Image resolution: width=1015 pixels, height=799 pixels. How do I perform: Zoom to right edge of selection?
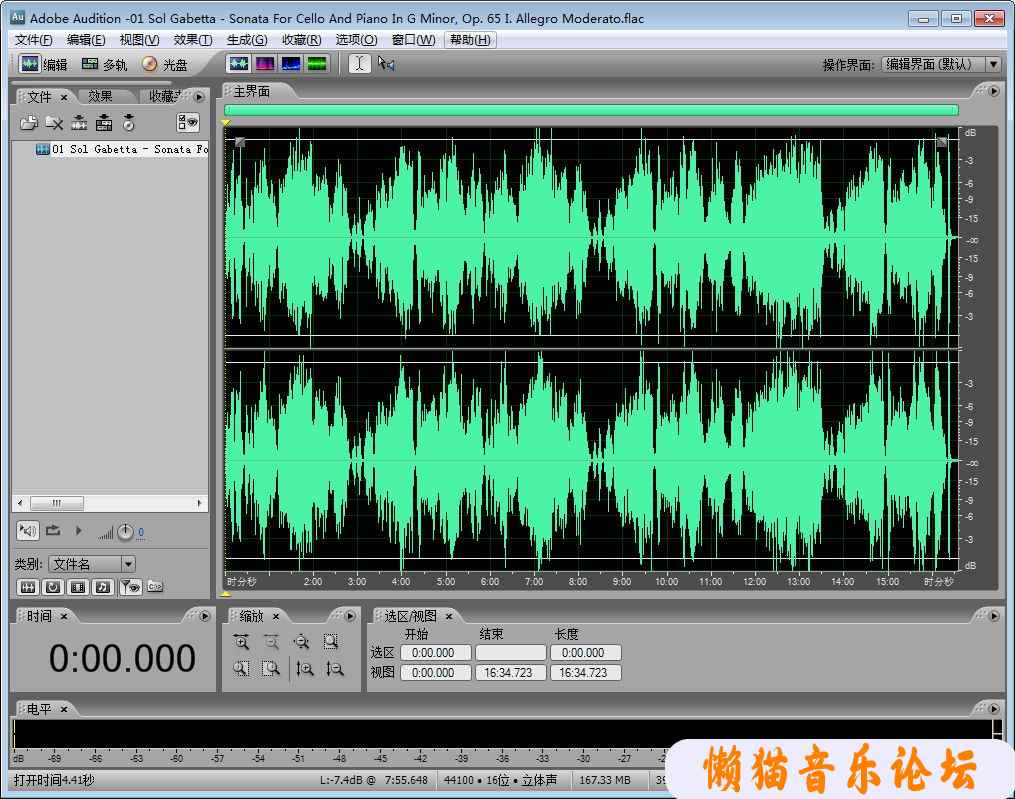(271, 668)
